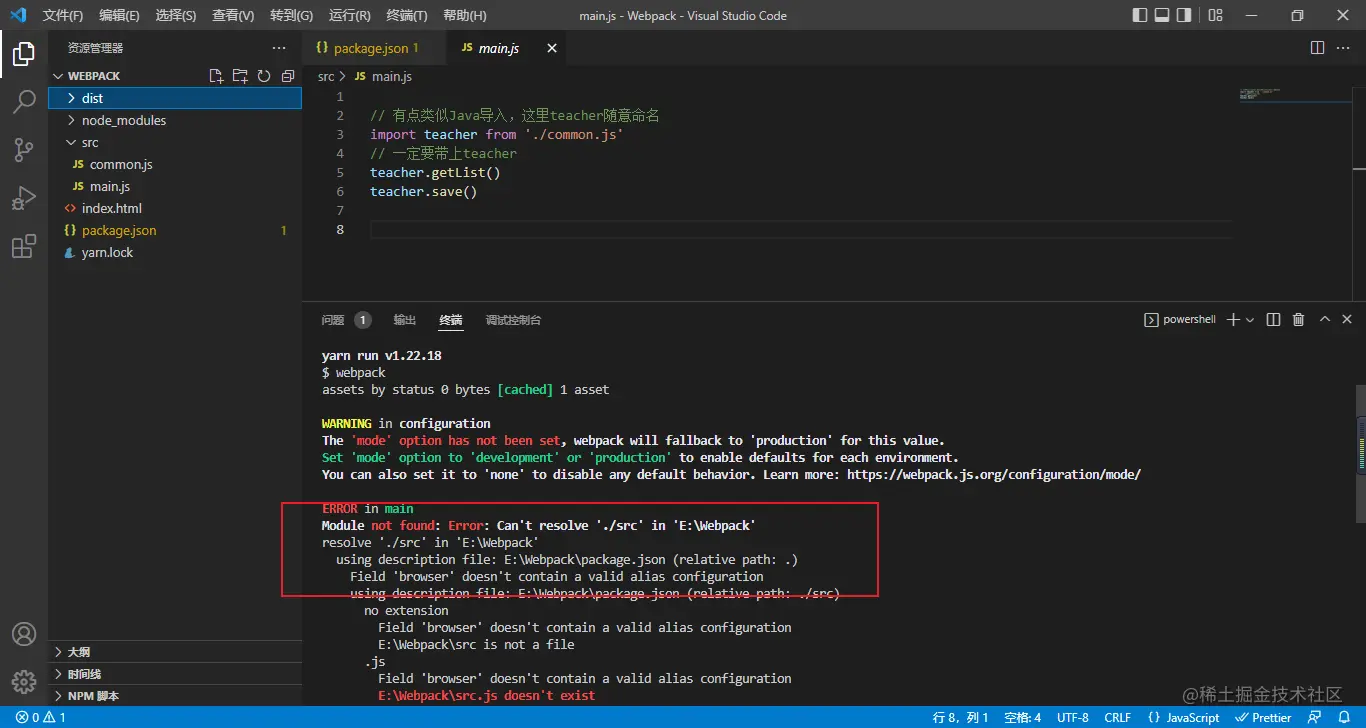The image size is (1366, 728).
Task: Open Source Control view
Action: pos(24,150)
